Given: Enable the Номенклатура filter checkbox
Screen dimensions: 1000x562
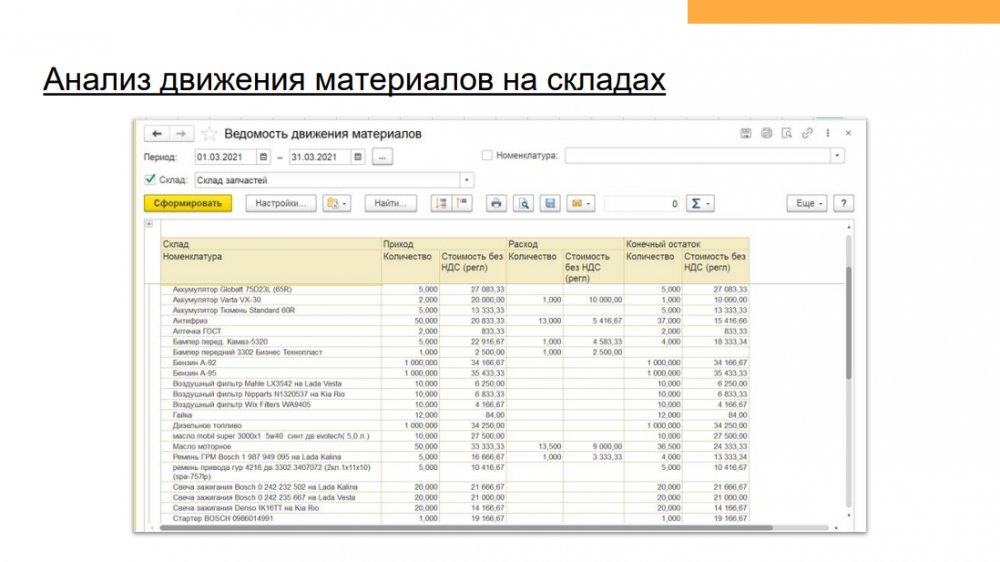Looking at the screenshot, I should coord(487,156).
